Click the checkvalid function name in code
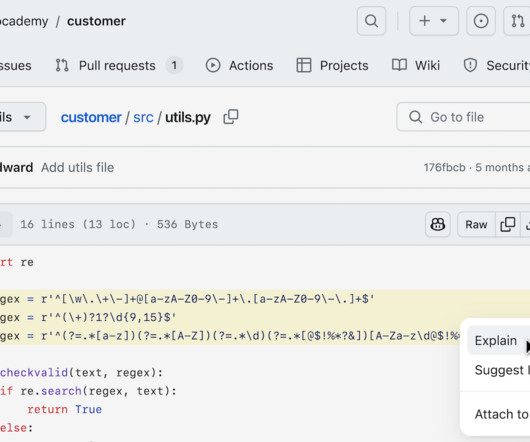 [x=34, y=373]
